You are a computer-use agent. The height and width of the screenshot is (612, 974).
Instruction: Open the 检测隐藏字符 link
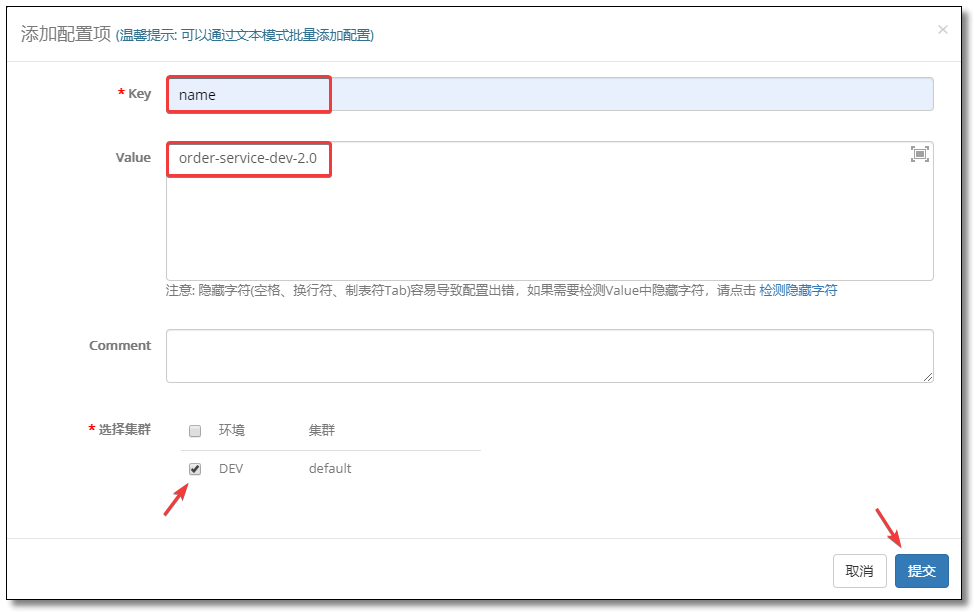tap(798, 290)
